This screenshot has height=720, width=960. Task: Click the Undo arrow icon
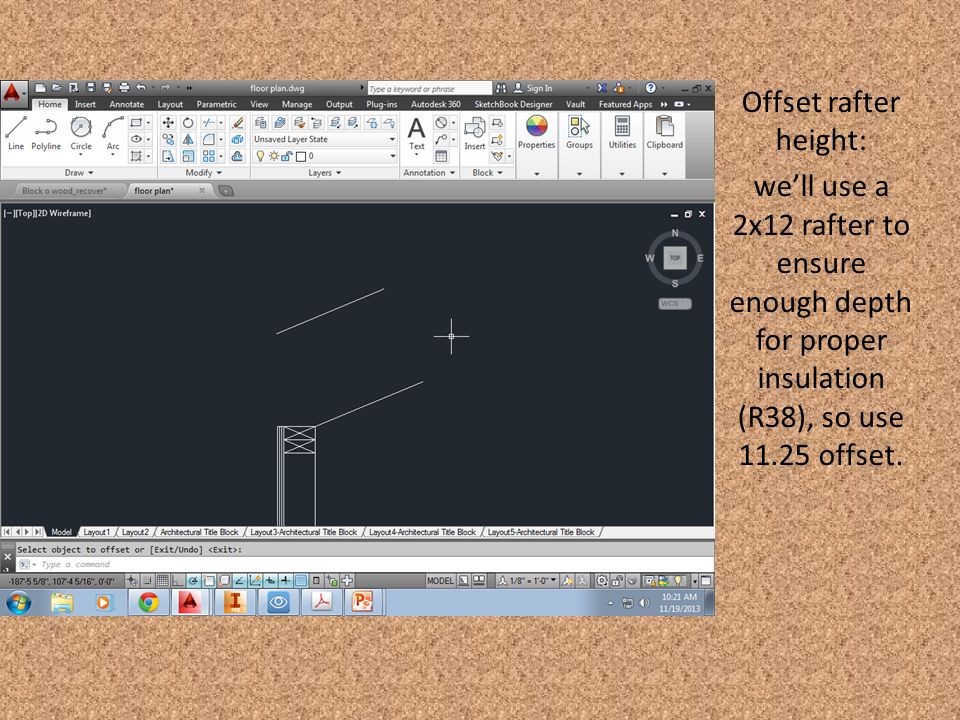coord(141,88)
